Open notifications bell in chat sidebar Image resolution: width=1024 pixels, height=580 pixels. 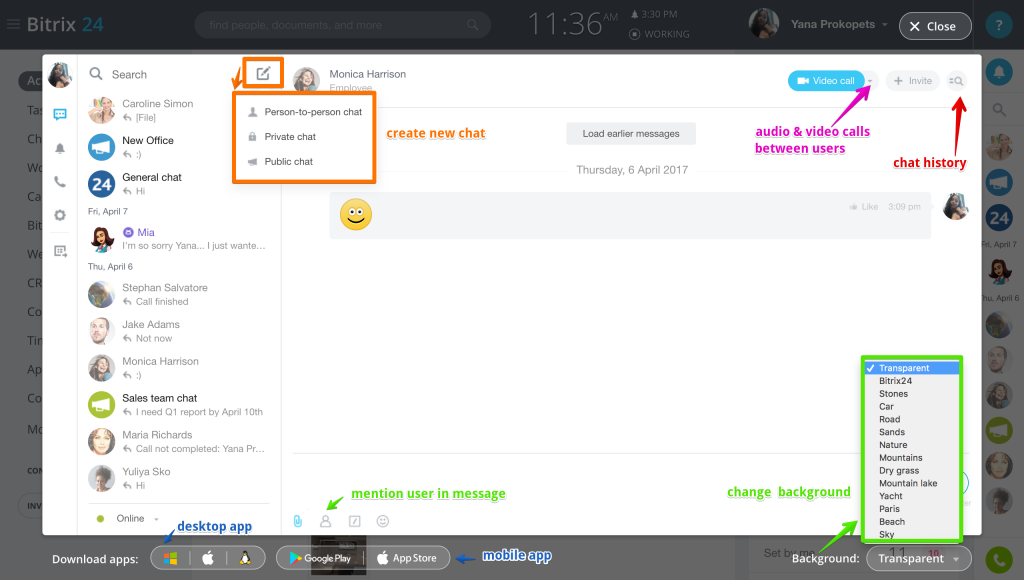tap(60, 148)
